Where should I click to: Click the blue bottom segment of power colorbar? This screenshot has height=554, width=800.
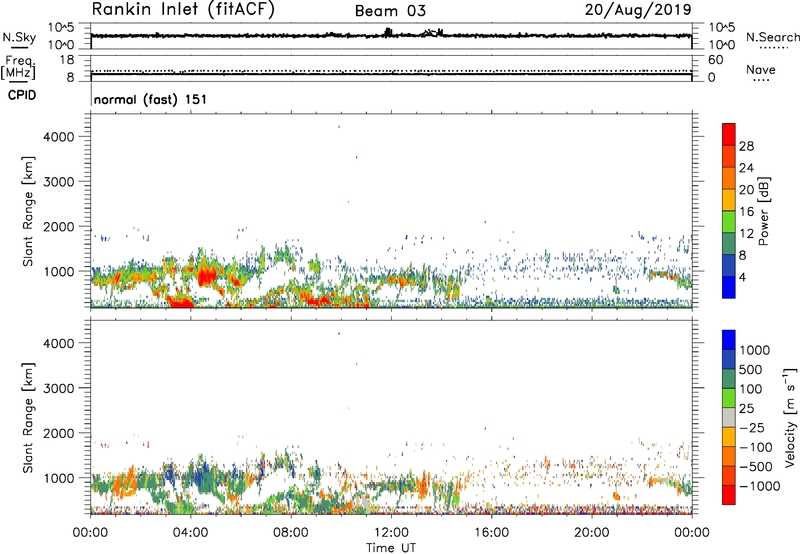pyautogui.click(x=729, y=287)
